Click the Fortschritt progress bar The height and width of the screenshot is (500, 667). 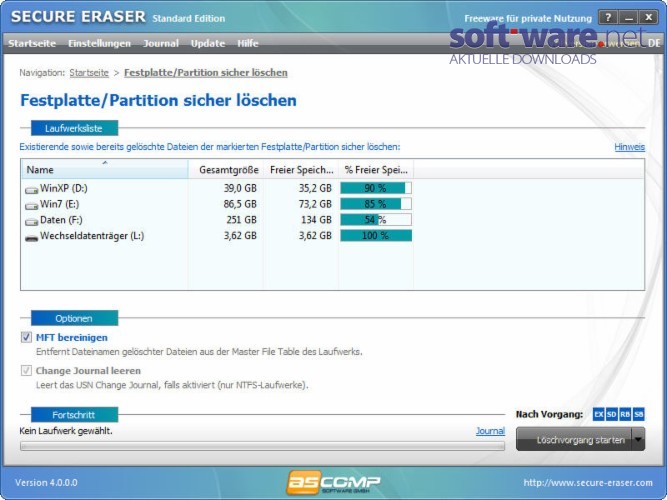coord(262,446)
